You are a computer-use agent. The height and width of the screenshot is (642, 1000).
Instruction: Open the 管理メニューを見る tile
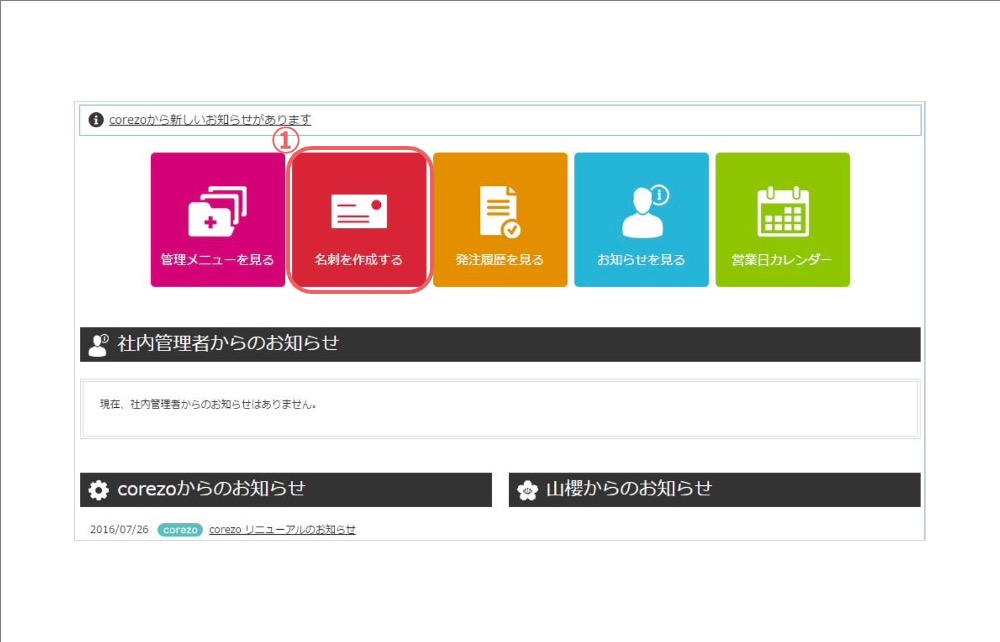tap(217, 219)
